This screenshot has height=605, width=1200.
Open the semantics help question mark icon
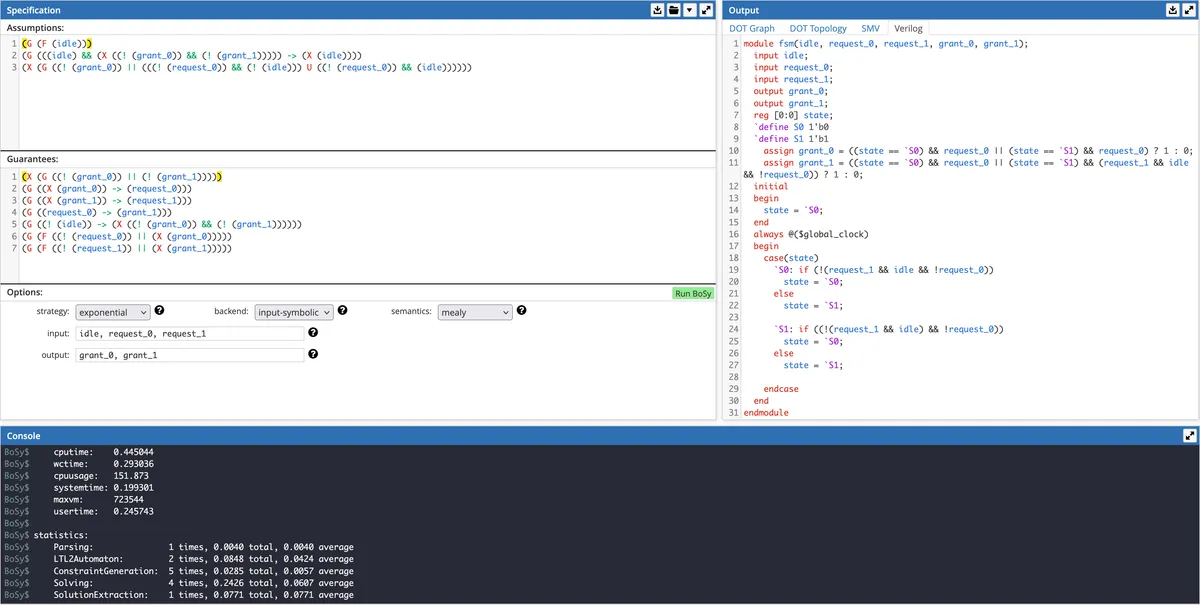(x=521, y=311)
